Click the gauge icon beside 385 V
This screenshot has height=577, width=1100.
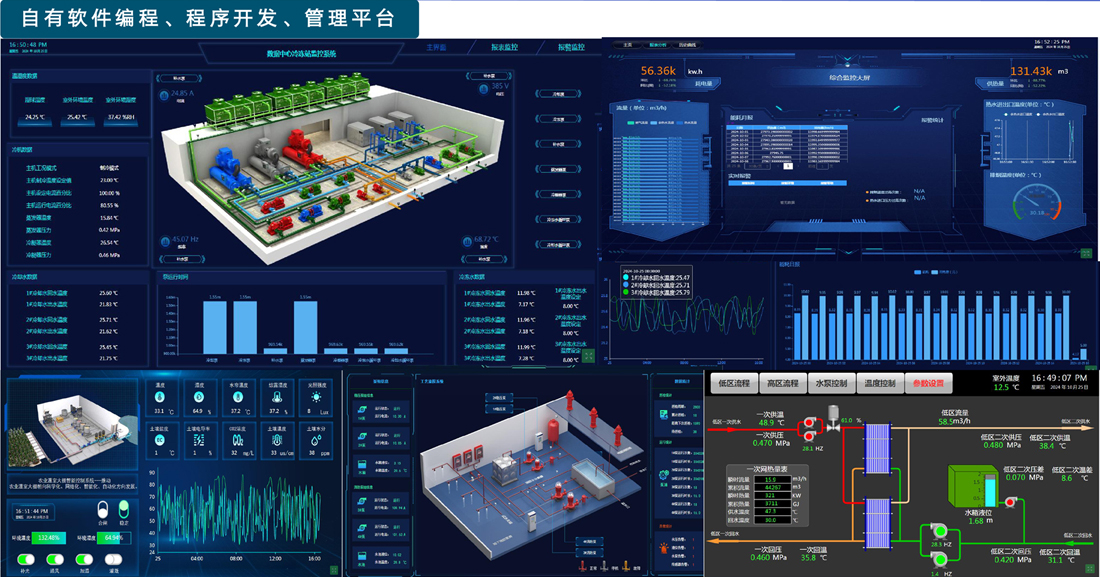[483, 89]
